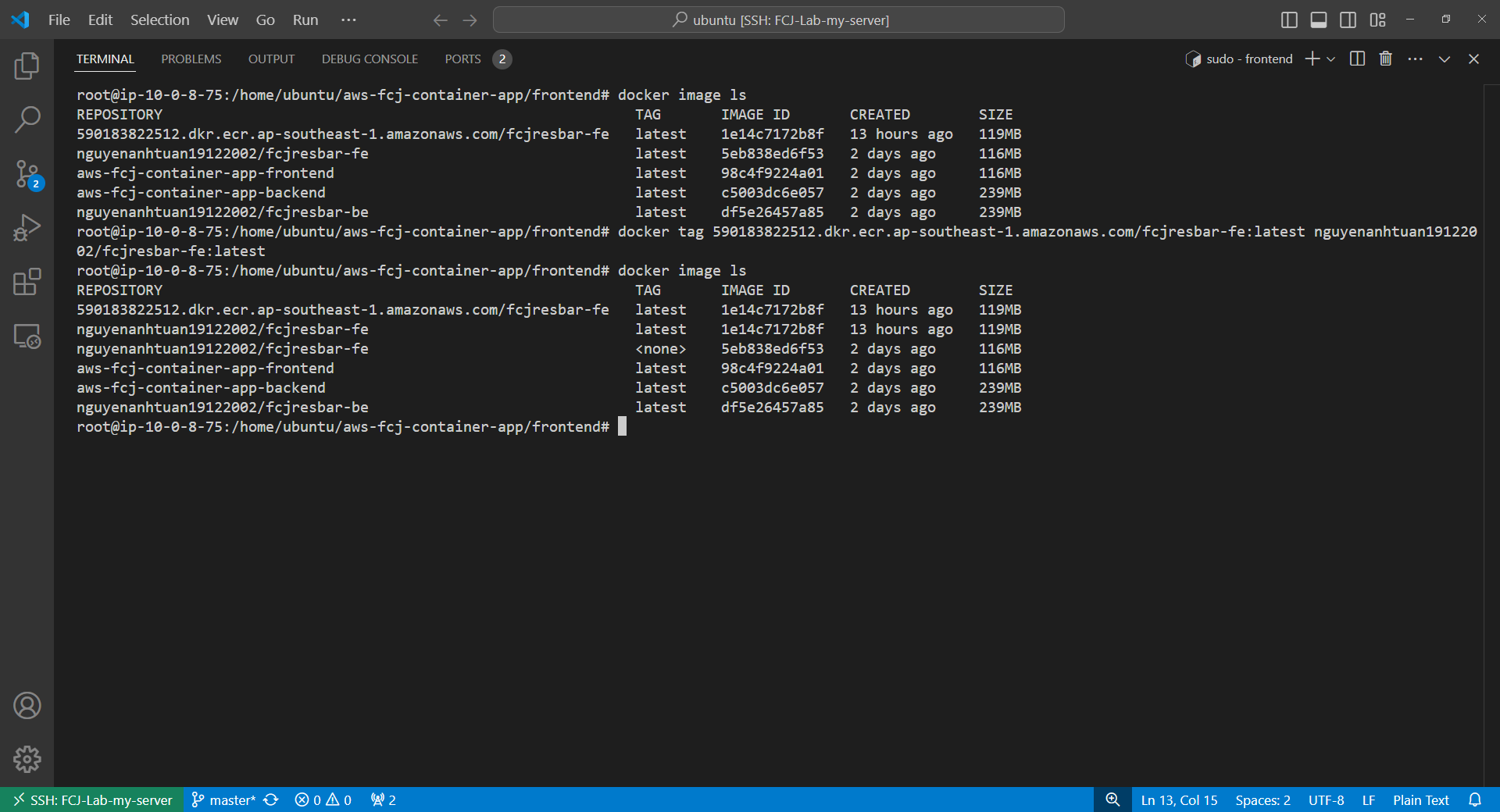Open the Search view in activity bar
This screenshot has width=1500, height=812.
point(27,119)
